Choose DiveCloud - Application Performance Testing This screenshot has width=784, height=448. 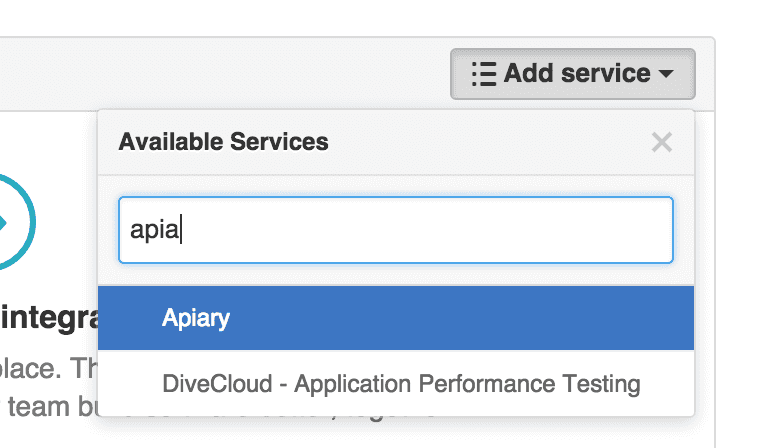(x=400, y=383)
